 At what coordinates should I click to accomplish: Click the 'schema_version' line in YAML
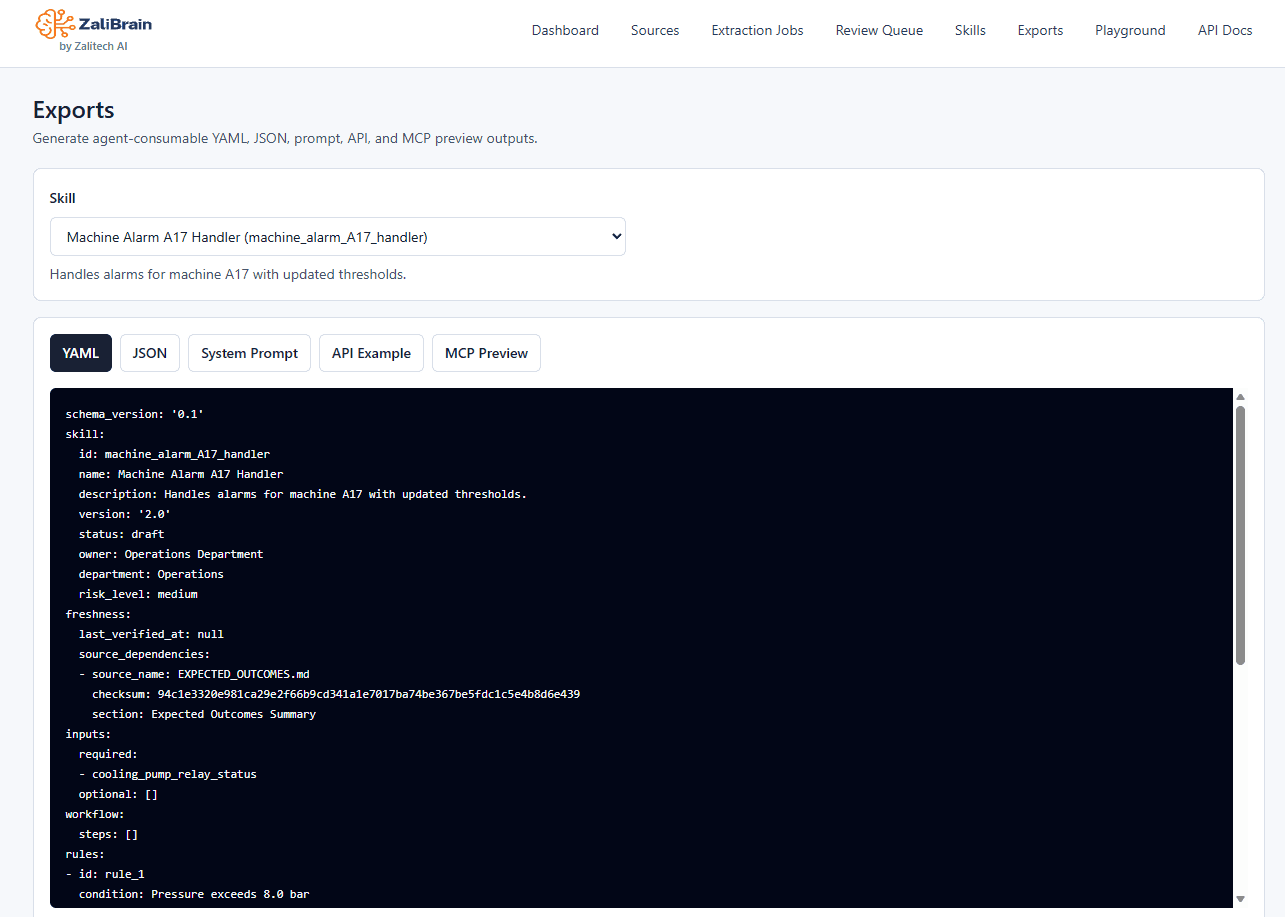click(135, 414)
